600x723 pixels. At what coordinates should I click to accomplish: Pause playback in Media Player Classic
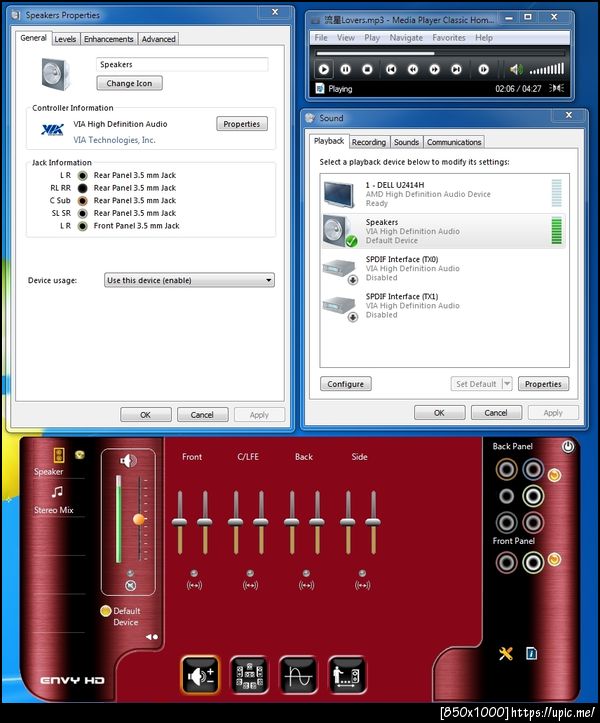point(345,69)
